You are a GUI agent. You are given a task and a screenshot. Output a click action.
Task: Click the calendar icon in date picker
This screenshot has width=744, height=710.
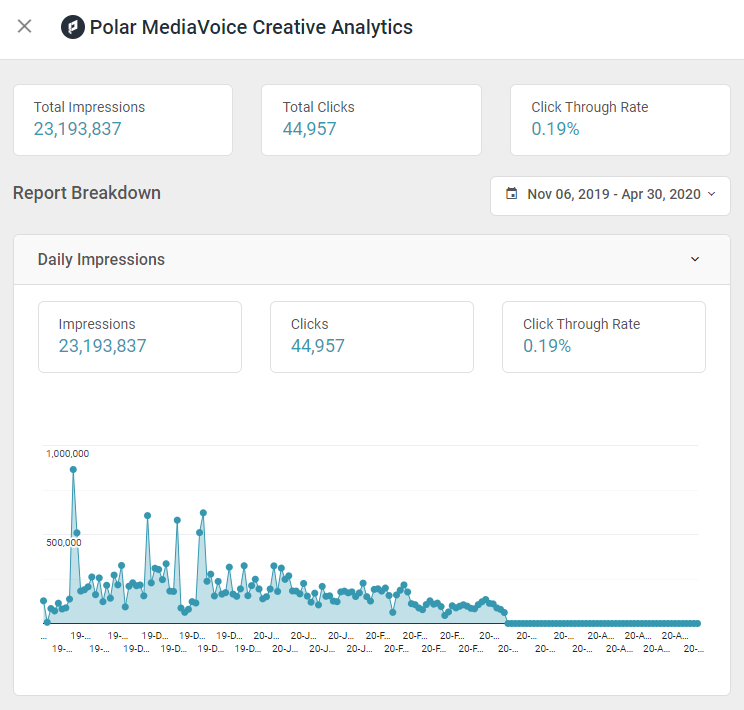512,194
